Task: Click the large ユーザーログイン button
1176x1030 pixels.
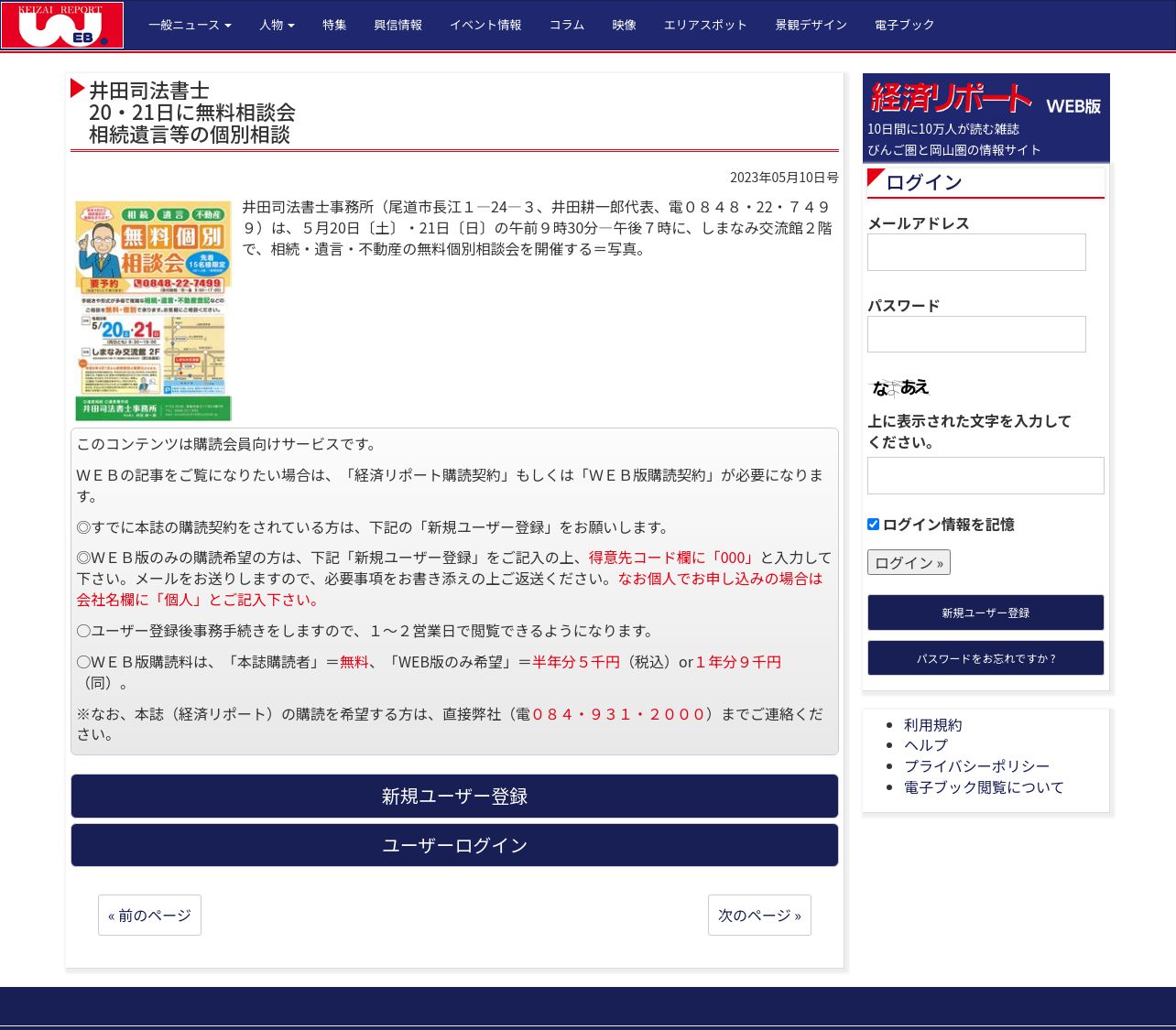Action: 454,845
